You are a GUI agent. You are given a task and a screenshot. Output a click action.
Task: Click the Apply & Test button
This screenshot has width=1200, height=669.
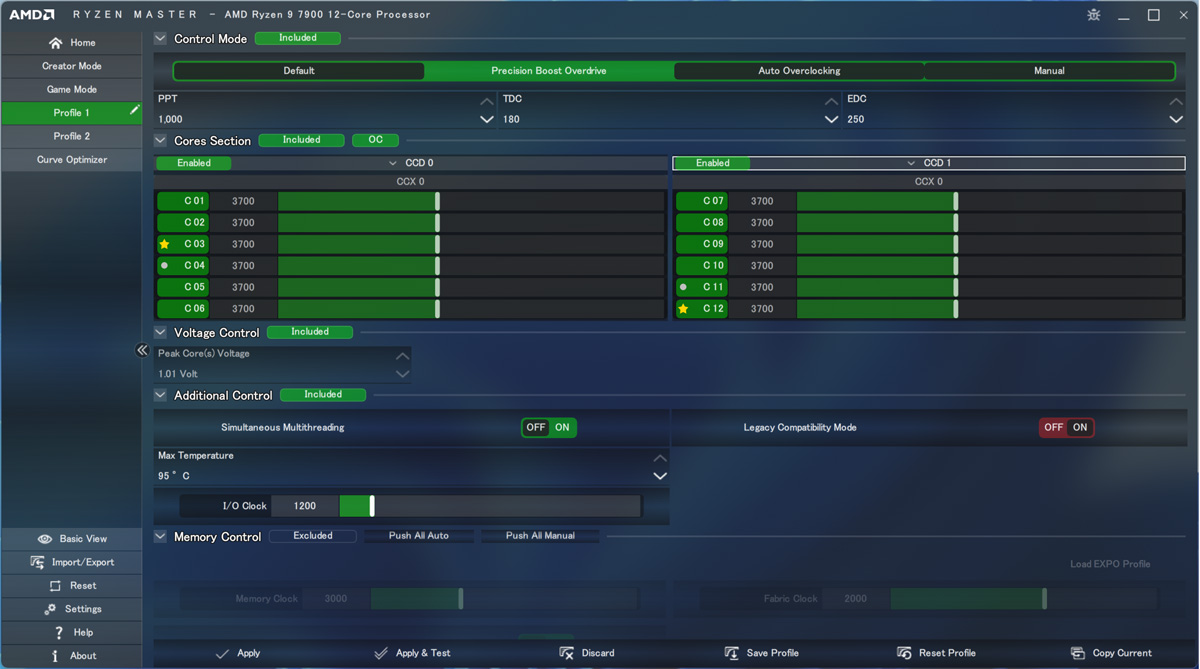(412, 653)
